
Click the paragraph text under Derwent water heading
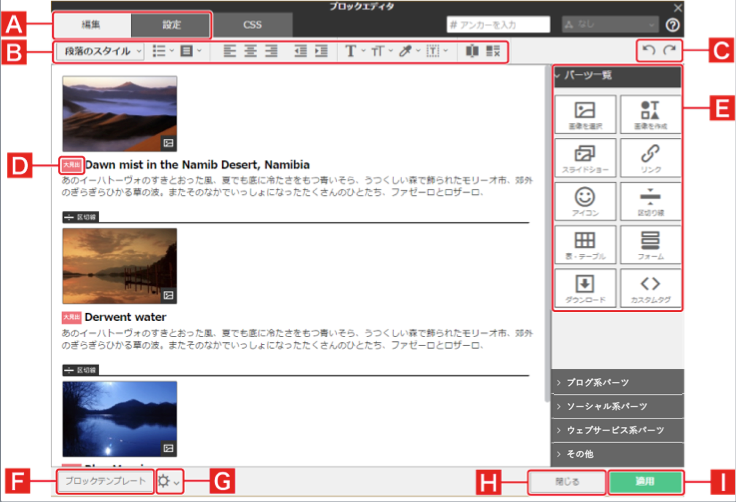point(297,339)
